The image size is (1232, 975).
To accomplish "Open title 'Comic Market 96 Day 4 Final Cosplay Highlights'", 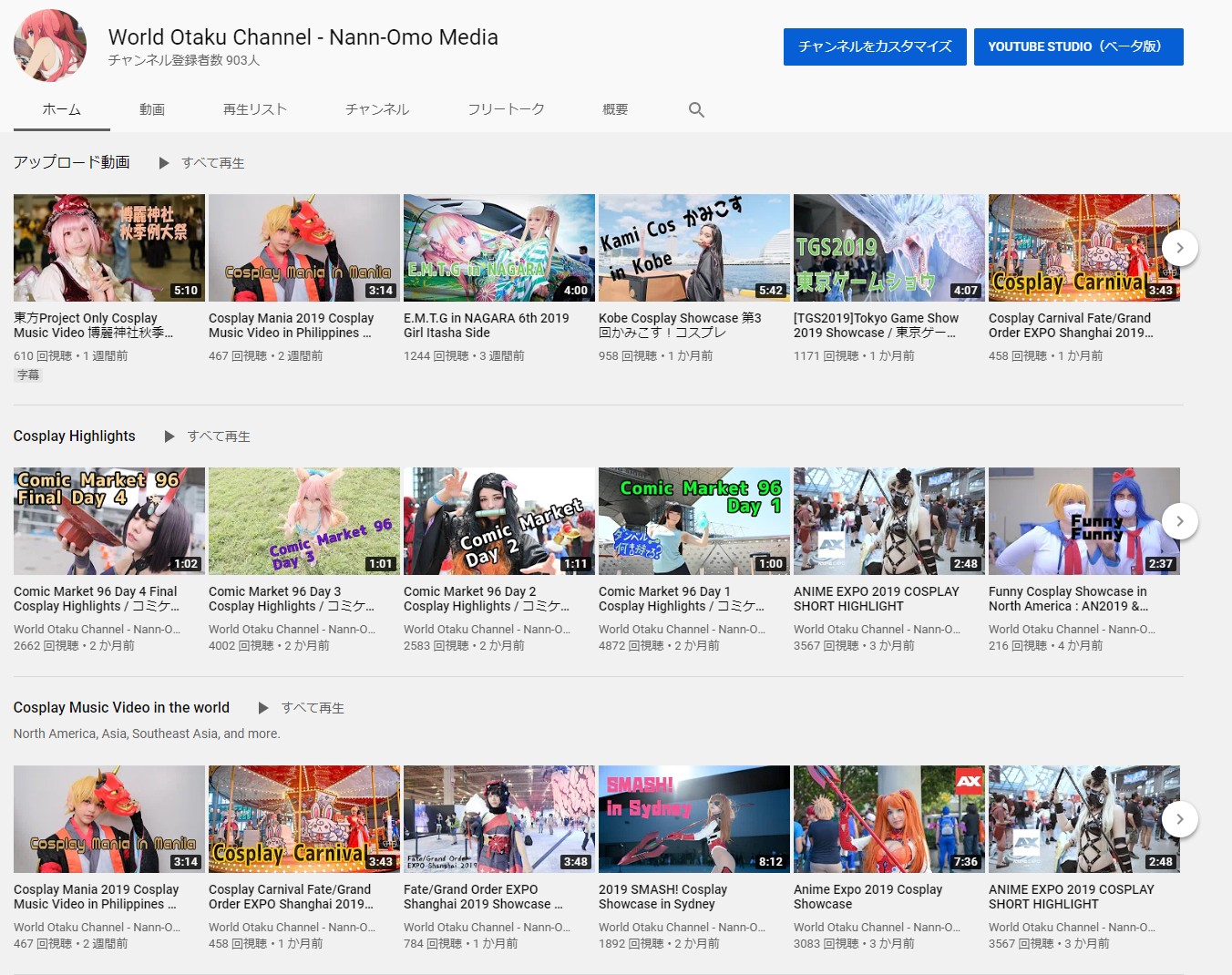I will pos(97,599).
